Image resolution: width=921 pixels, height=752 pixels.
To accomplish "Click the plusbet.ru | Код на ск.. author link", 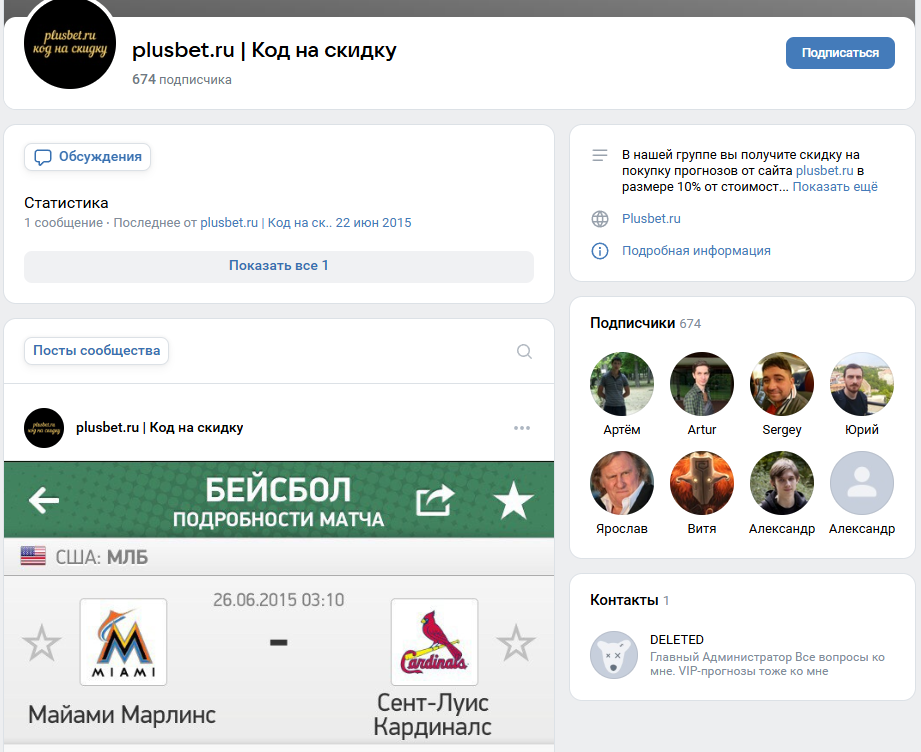I will tap(266, 223).
